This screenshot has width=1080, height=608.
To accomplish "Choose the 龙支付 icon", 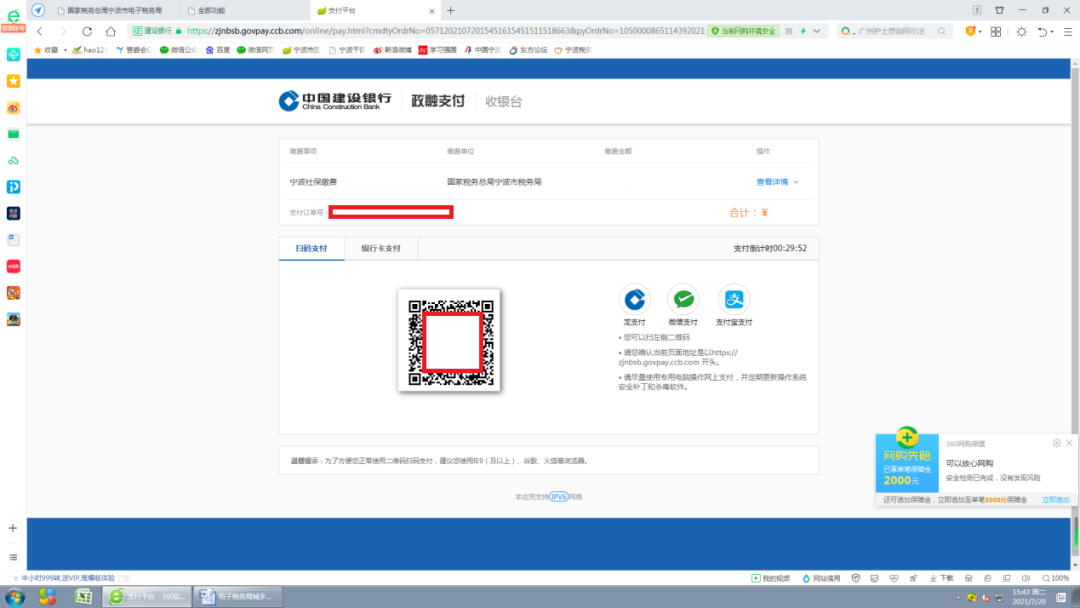I will pyautogui.click(x=634, y=300).
